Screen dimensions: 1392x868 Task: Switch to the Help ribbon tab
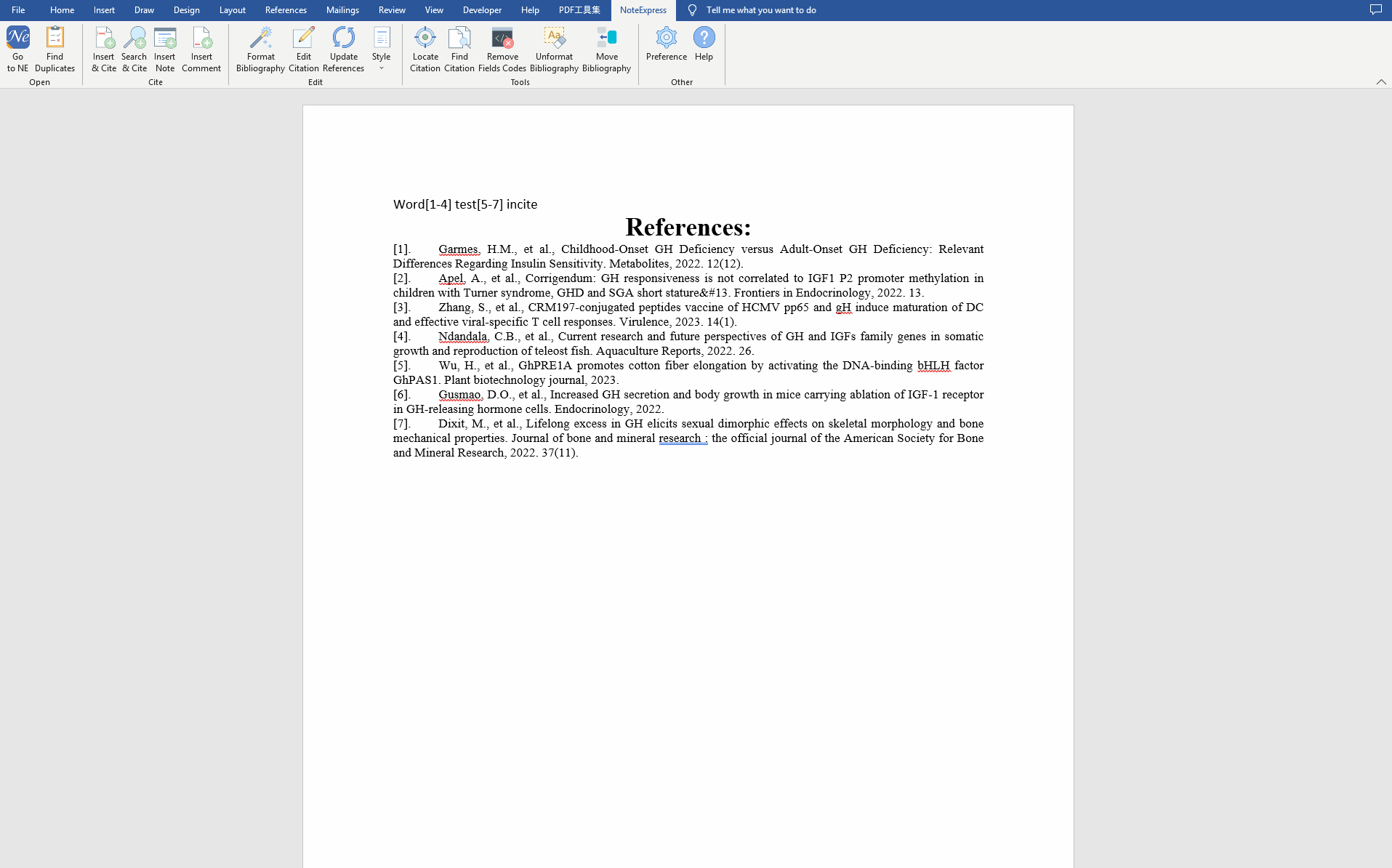530,10
